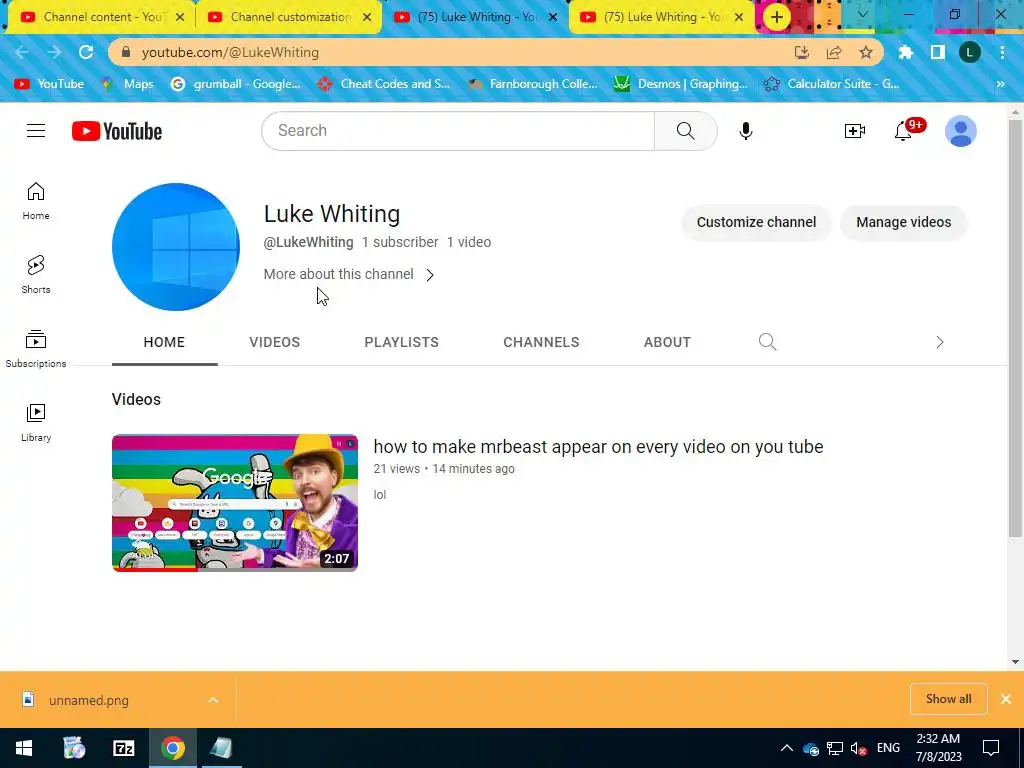Click the Luke Whiting channel avatar

click(x=176, y=247)
